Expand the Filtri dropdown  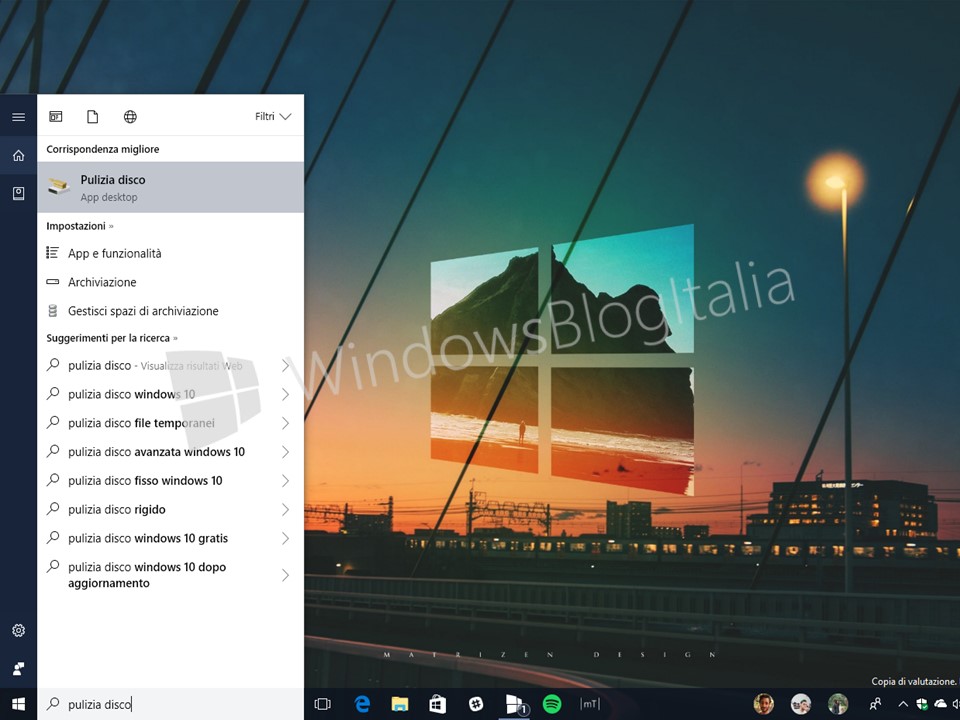point(273,117)
